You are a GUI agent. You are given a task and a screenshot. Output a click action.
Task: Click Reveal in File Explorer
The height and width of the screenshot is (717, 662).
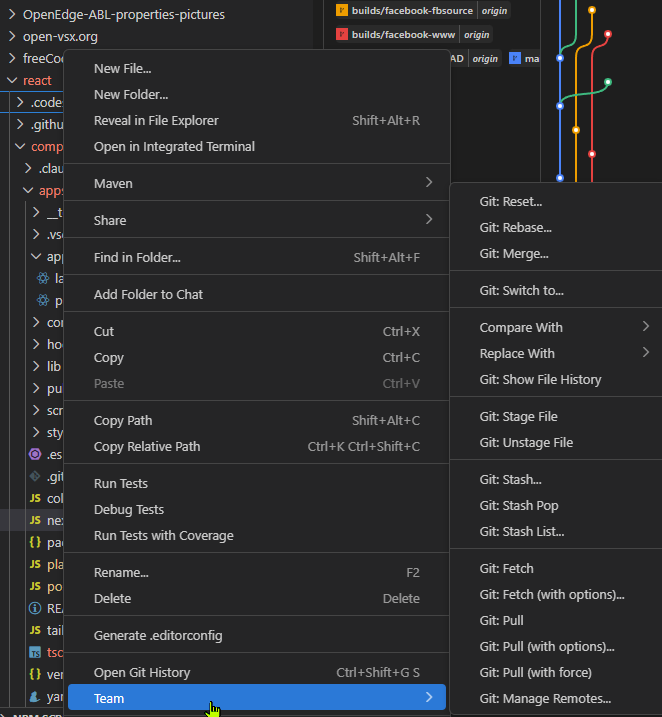click(256, 121)
